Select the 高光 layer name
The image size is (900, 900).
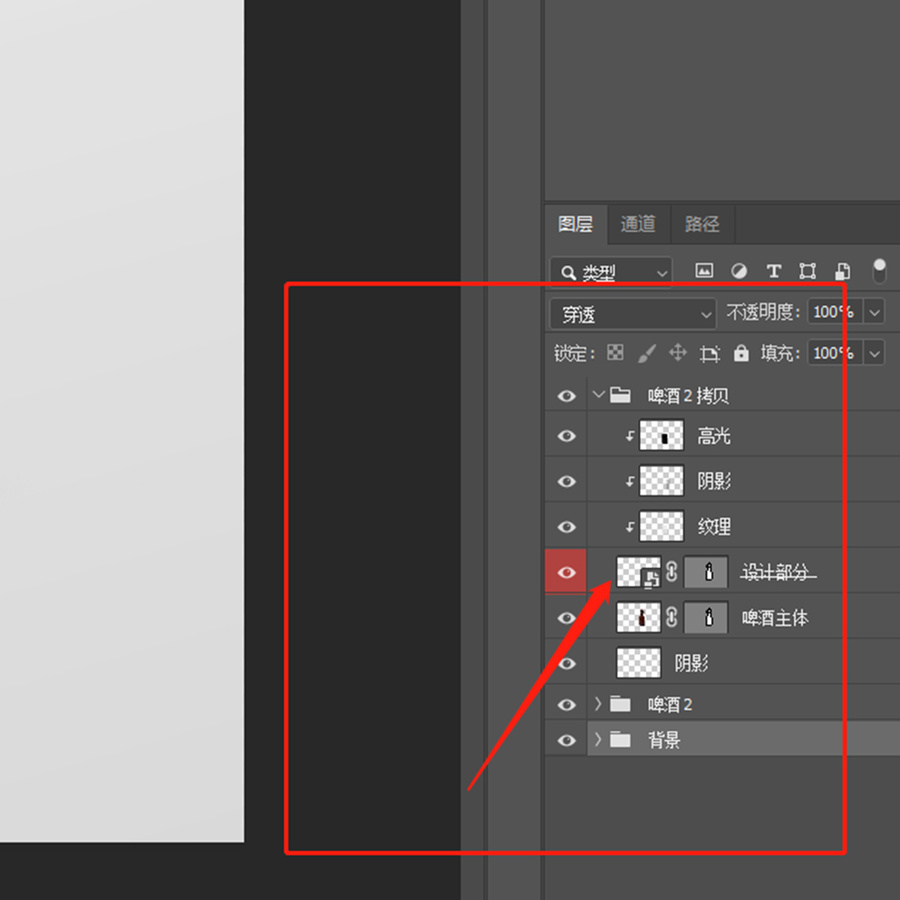[714, 436]
